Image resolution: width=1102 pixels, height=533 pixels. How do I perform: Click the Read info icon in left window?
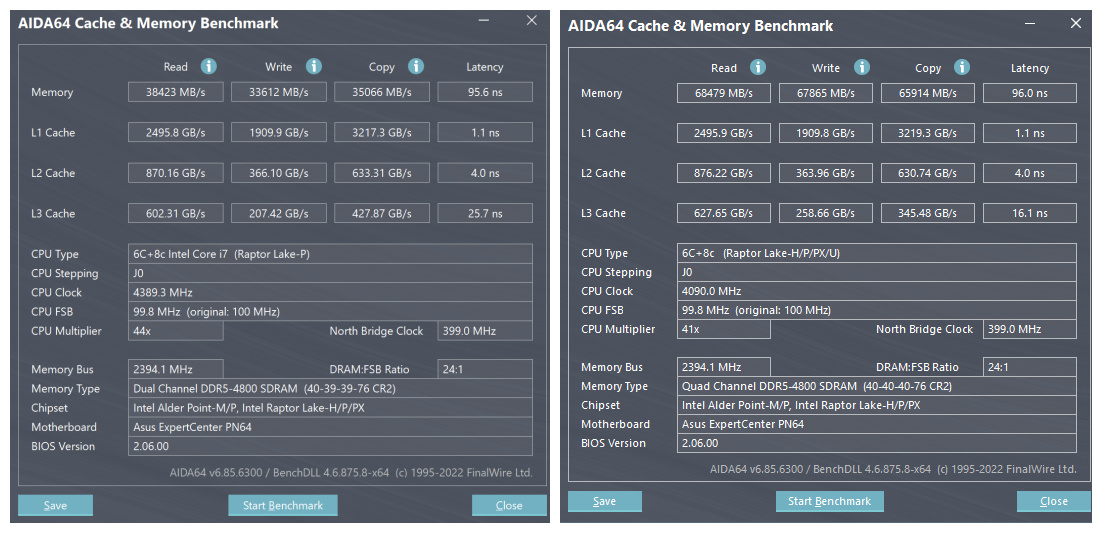point(209,67)
